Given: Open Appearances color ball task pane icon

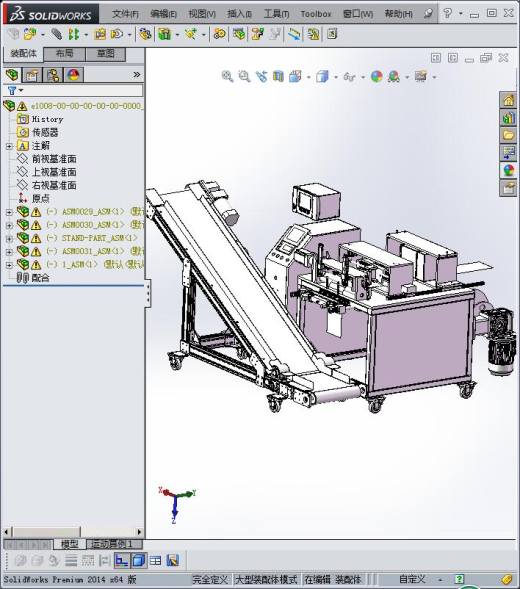Looking at the screenshot, I should point(508,170).
